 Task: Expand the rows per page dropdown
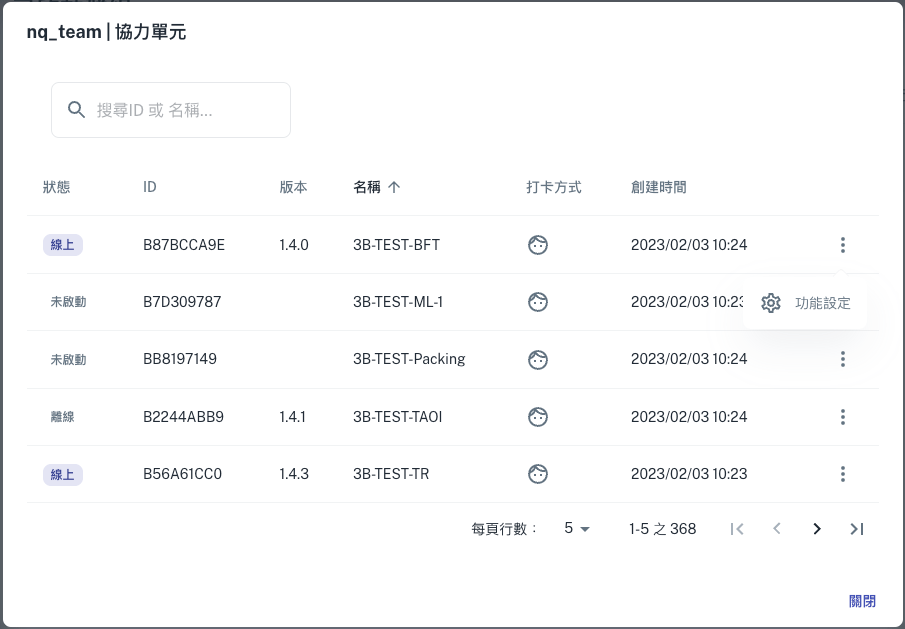pos(577,528)
